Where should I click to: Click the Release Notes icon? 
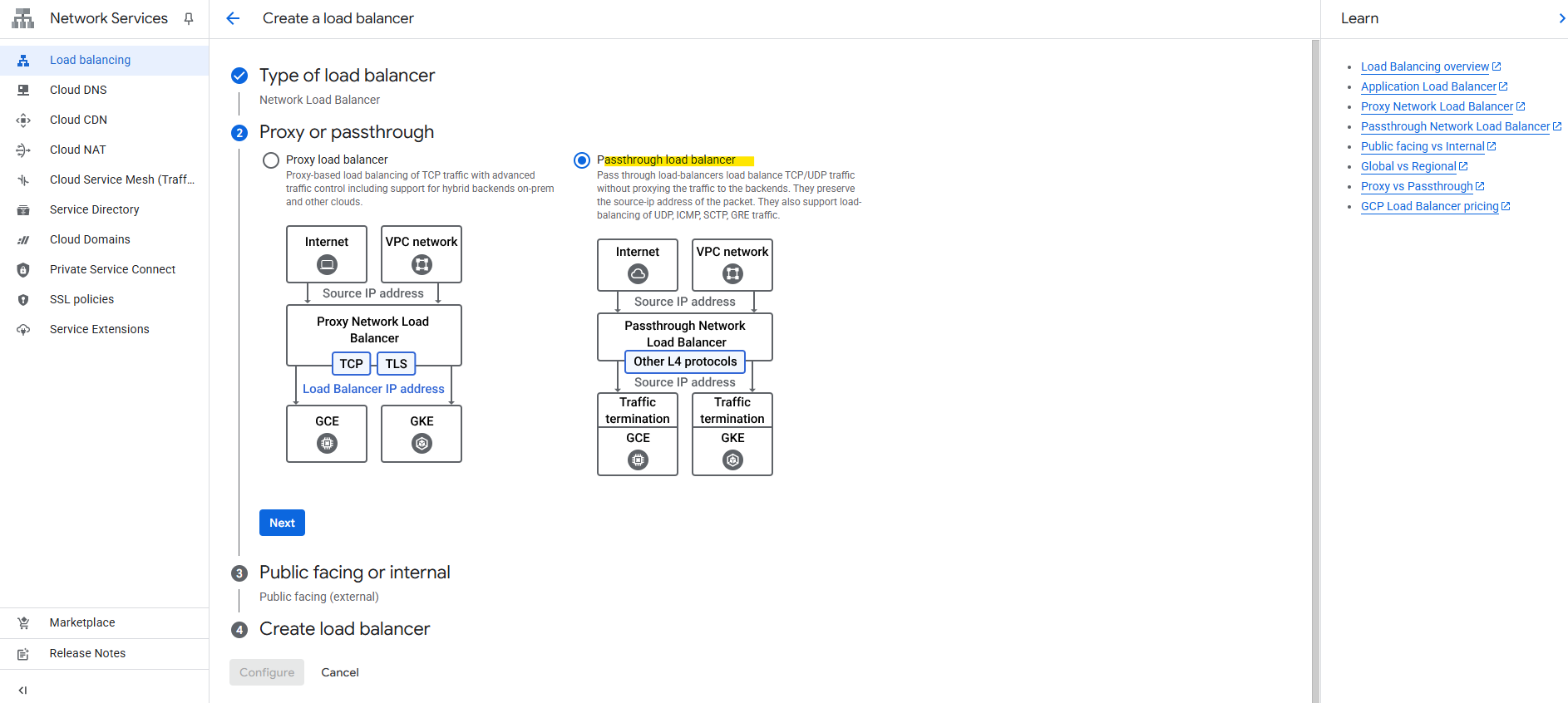point(23,653)
